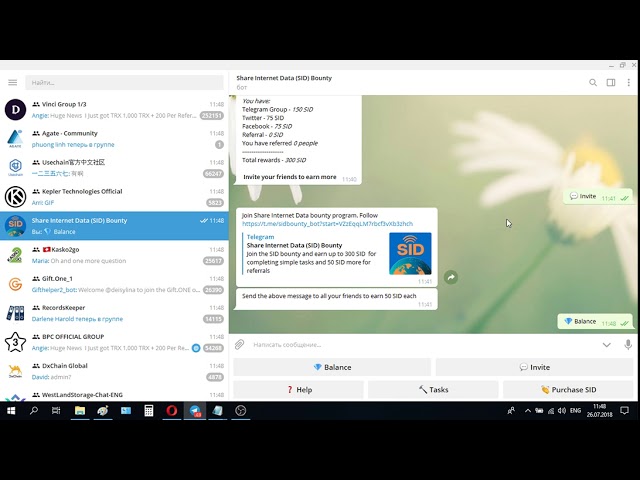Screen dimensions: 640x480
Task: Select the Tasks bot button
Action: click(x=433, y=390)
